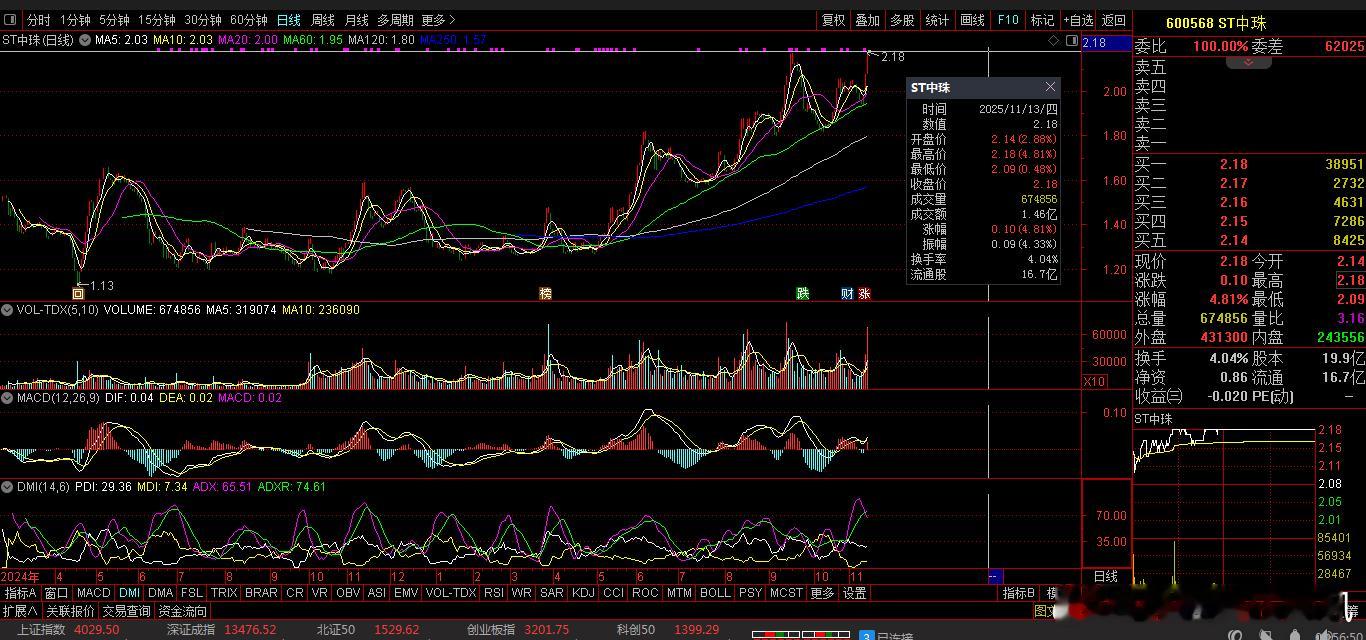Viewport: 1366px width, 640px height.
Task: Select BOLL indicator
Action: (715, 593)
